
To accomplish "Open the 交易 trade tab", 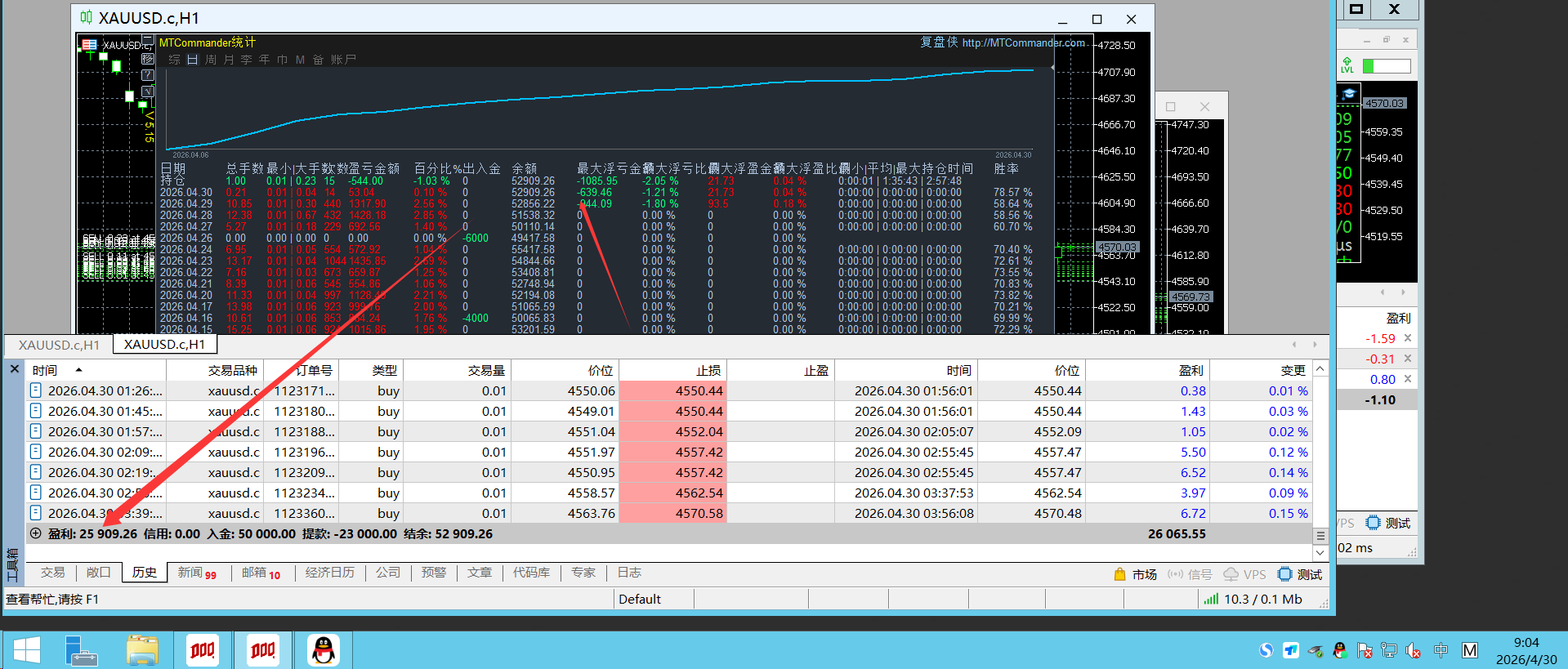I will coord(52,573).
